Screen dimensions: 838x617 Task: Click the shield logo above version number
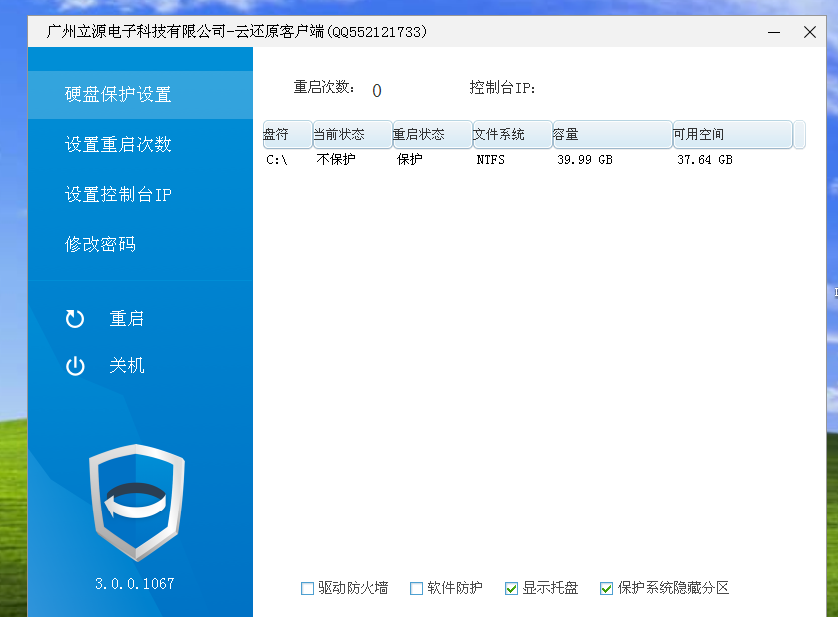point(137,503)
